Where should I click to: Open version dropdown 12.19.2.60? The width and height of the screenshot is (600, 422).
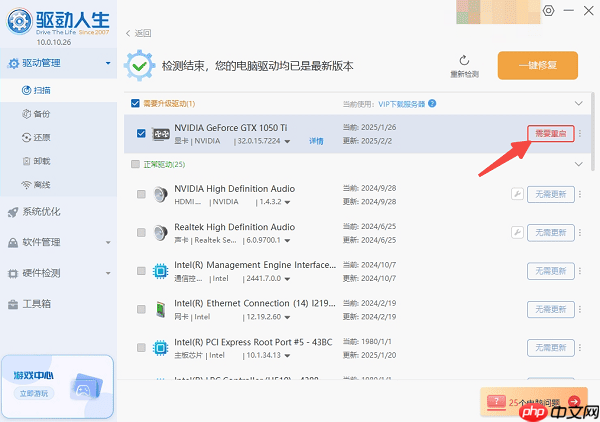(287, 317)
